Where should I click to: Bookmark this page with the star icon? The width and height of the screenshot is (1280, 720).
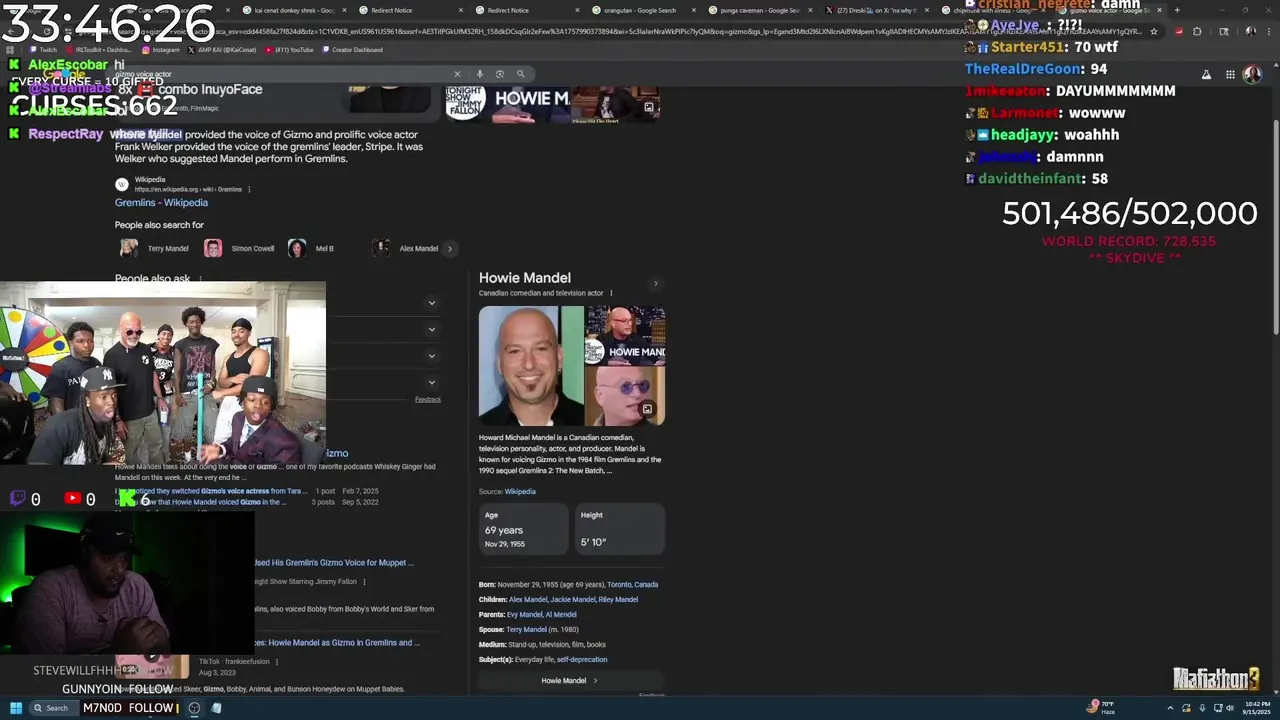tap(1154, 31)
